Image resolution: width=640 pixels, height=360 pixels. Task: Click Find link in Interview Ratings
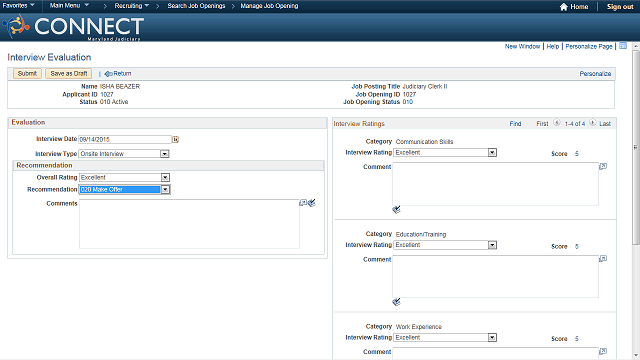click(515, 124)
